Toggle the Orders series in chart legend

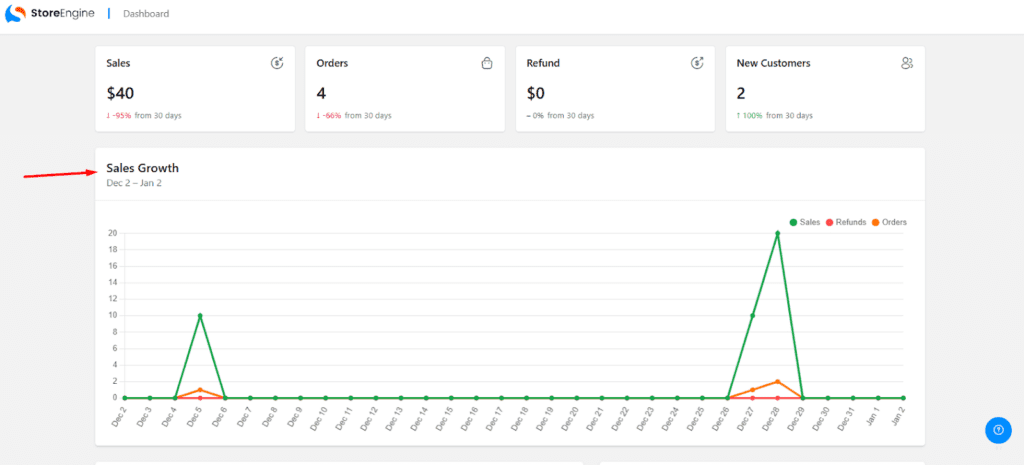pos(889,222)
